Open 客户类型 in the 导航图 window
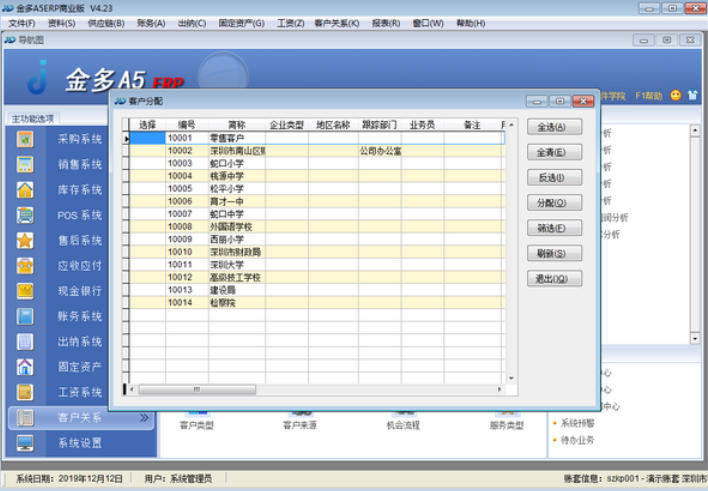Viewport: 708px width, 491px height. click(197, 425)
